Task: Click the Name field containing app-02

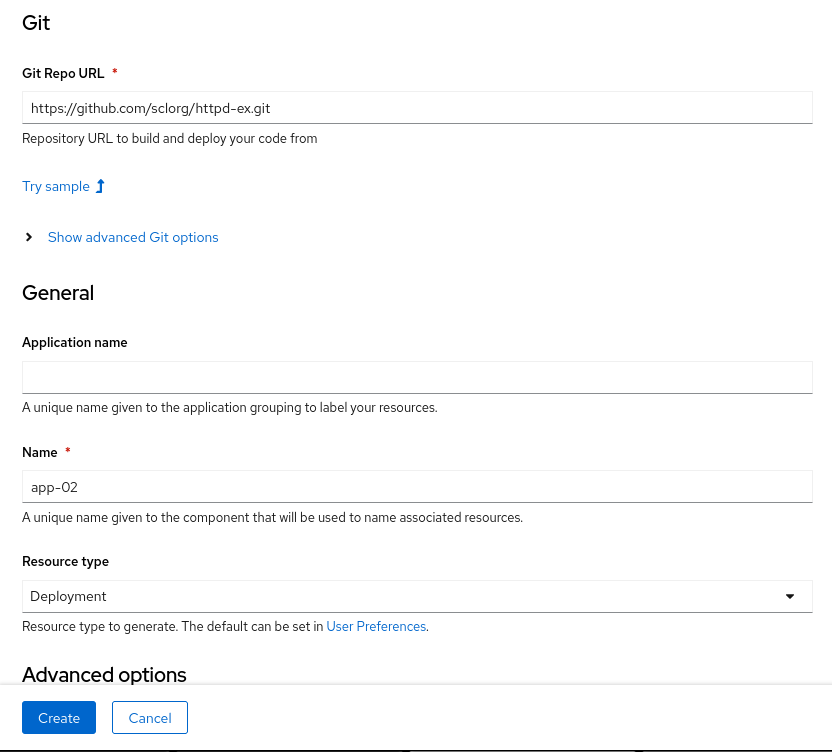Action: click(417, 487)
